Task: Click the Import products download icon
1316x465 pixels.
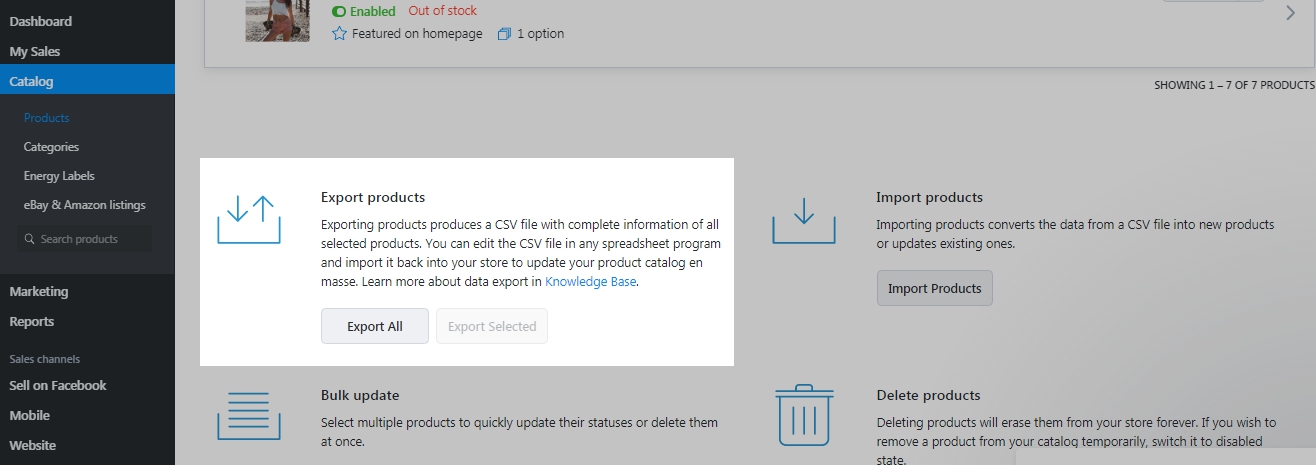Action: (804, 220)
